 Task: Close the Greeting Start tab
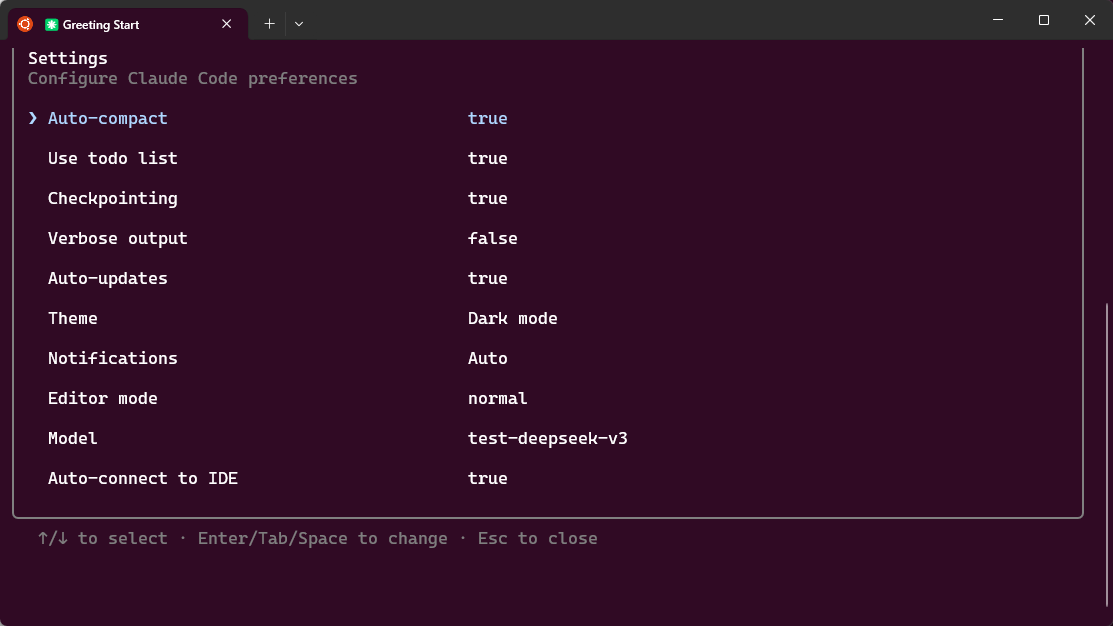click(x=227, y=24)
